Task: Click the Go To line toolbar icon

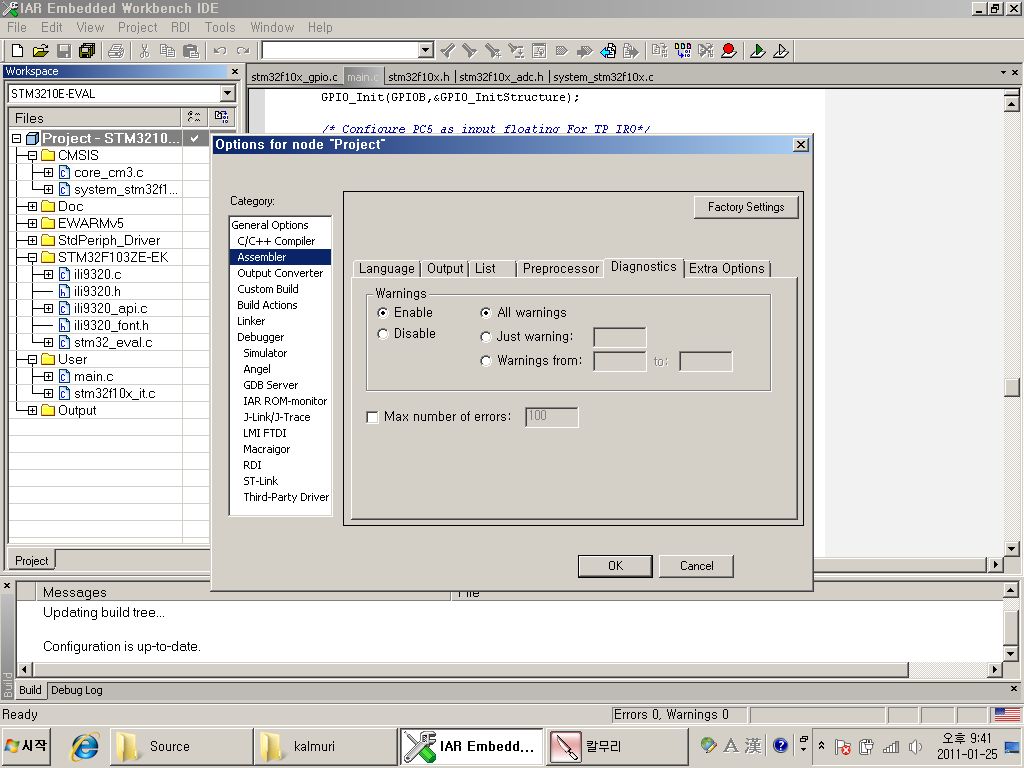Action: pyautogui.click(x=539, y=50)
